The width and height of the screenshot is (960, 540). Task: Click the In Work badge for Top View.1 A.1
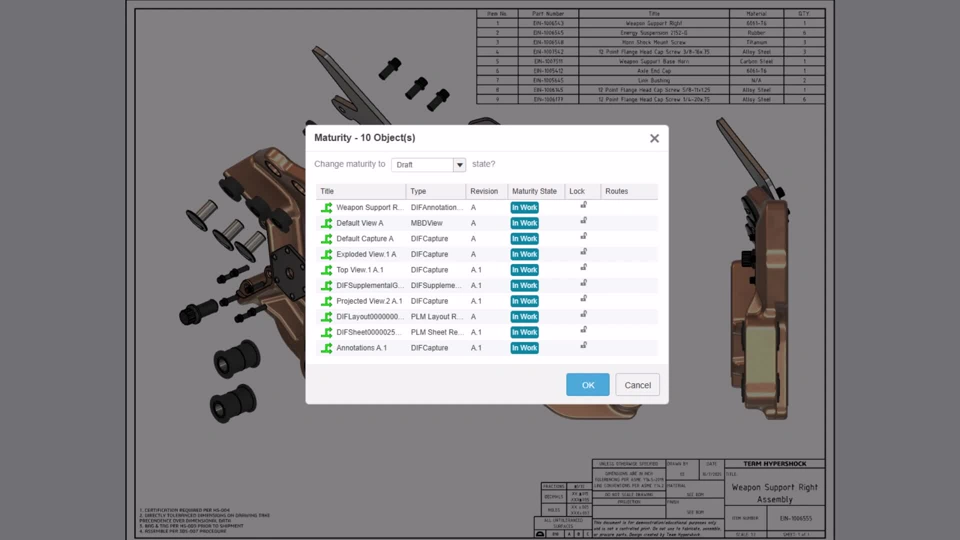click(525, 270)
